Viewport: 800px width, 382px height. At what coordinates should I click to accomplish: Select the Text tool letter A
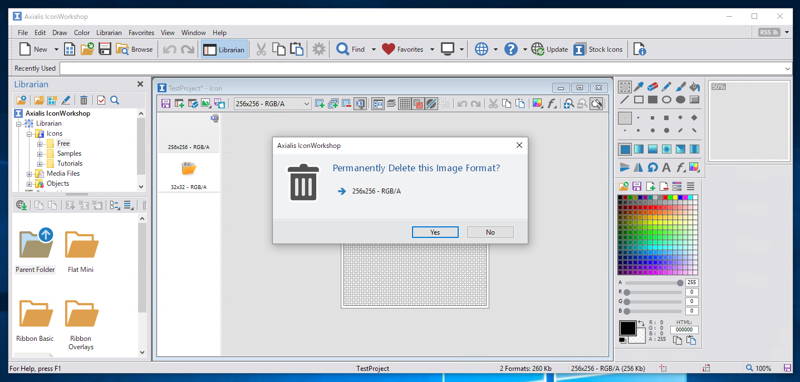point(666,167)
